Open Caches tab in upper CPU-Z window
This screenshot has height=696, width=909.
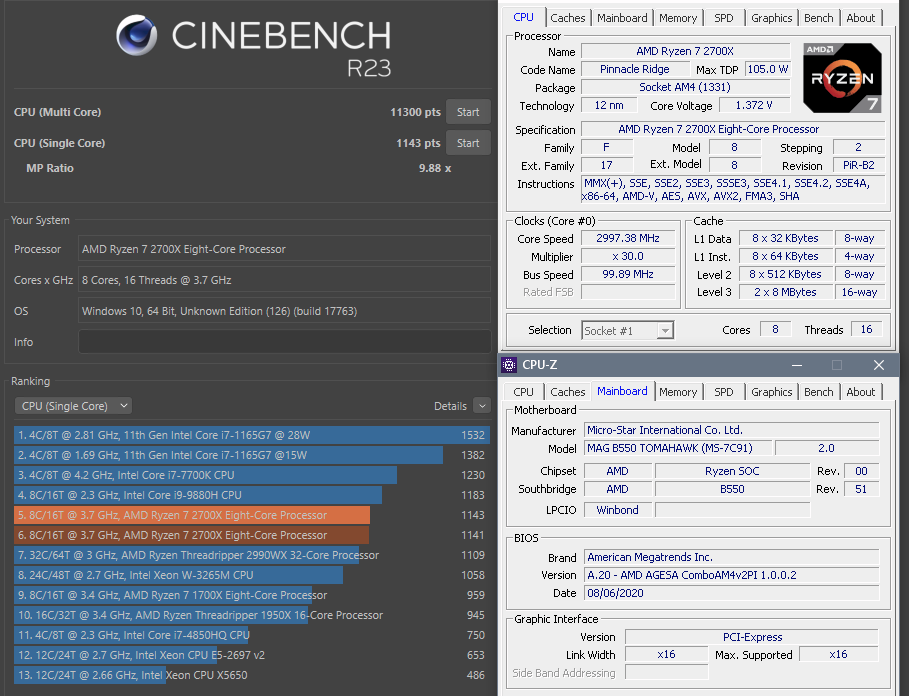(x=568, y=18)
